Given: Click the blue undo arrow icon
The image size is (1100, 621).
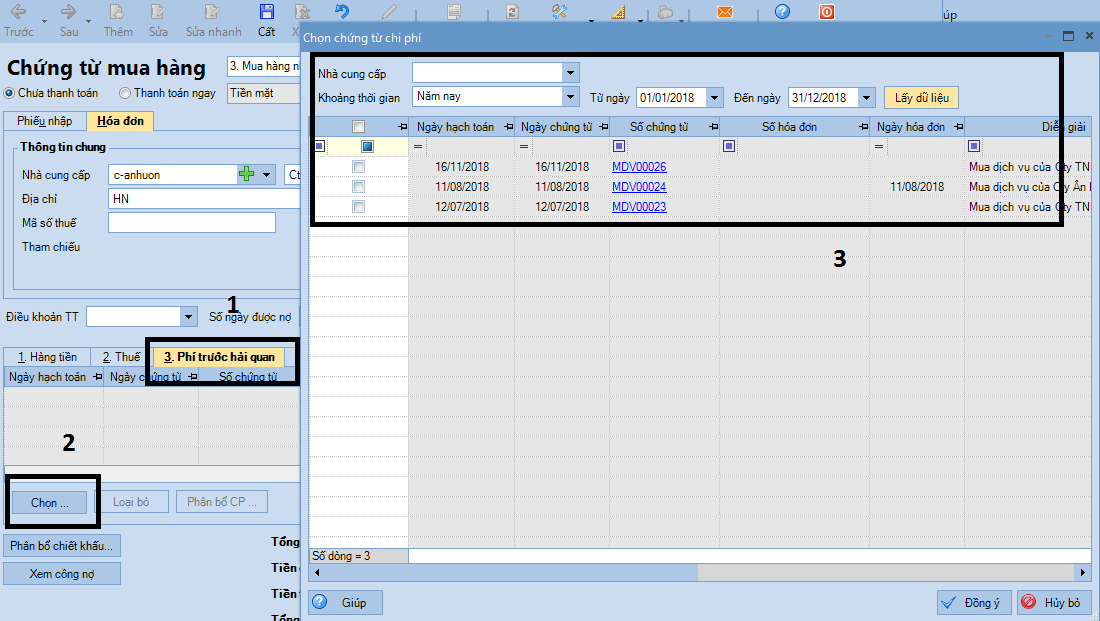Looking at the screenshot, I should pyautogui.click(x=342, y=11).
